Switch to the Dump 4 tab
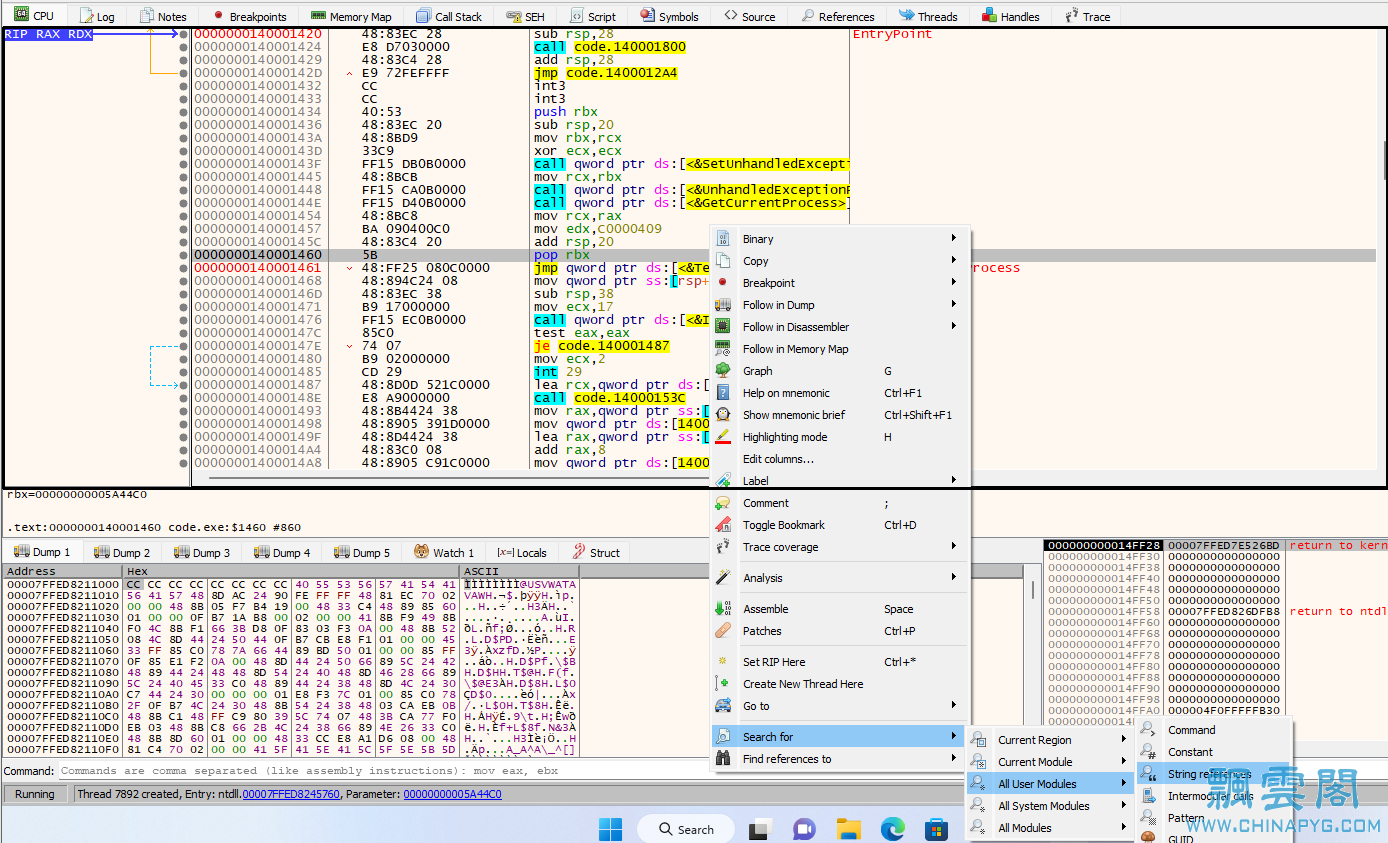This screenshot has height=843, width=1388. (281, 552)
